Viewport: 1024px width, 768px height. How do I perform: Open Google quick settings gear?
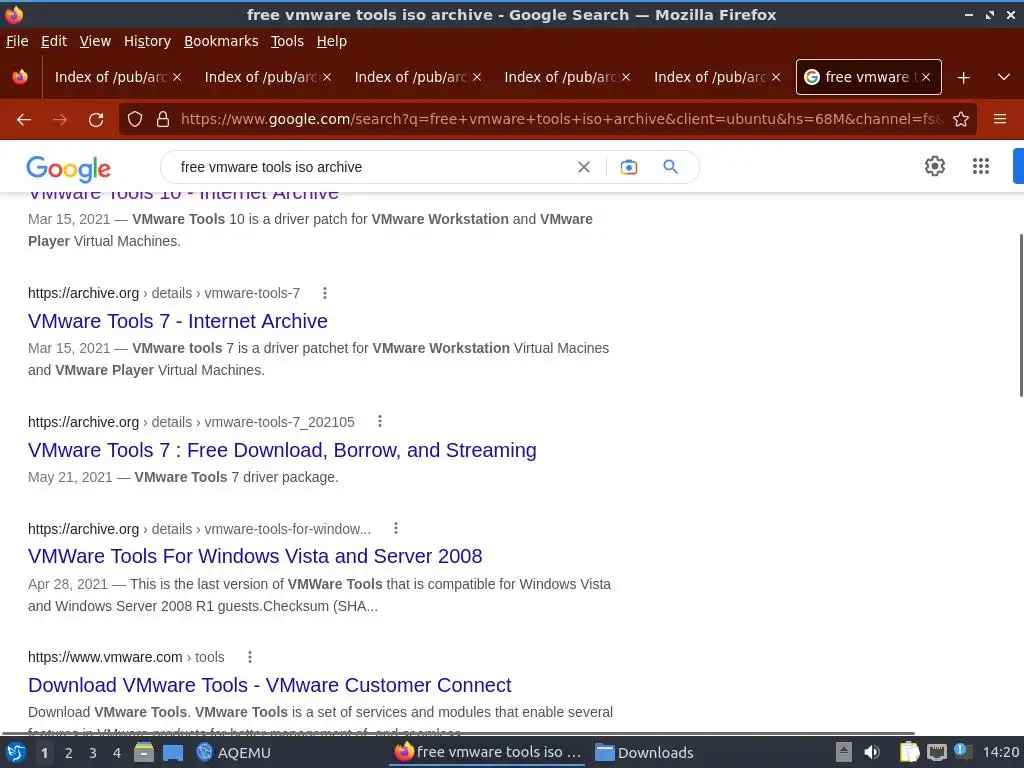pyautogui.click(x=935, y=166)
